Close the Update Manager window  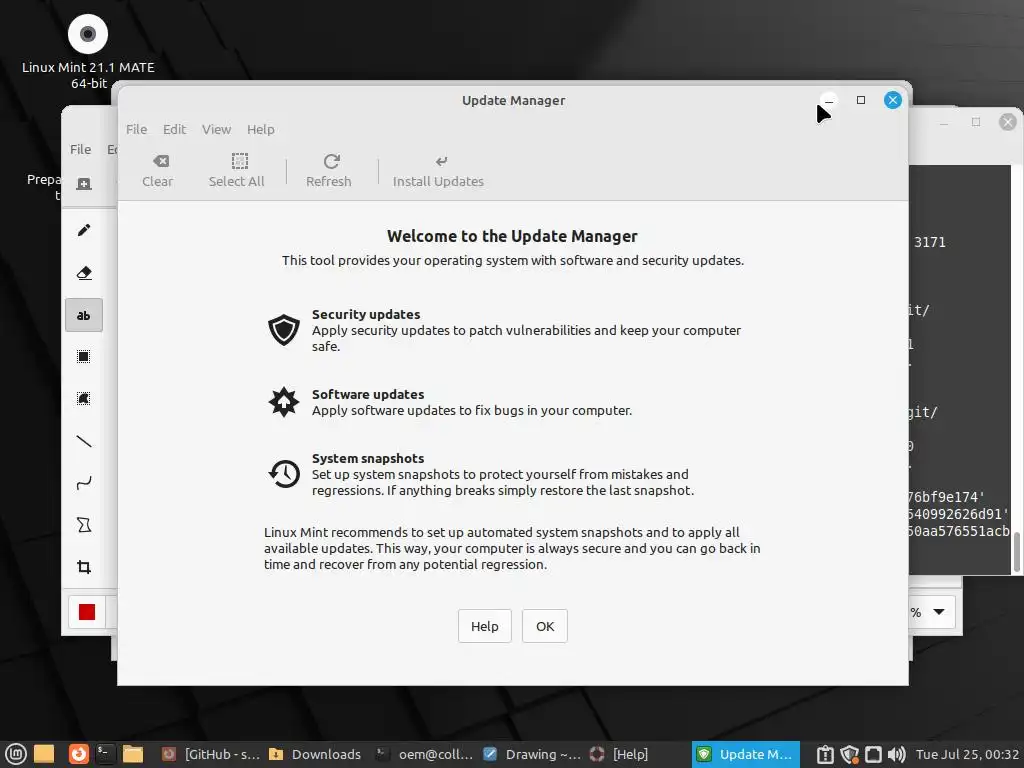893,100
